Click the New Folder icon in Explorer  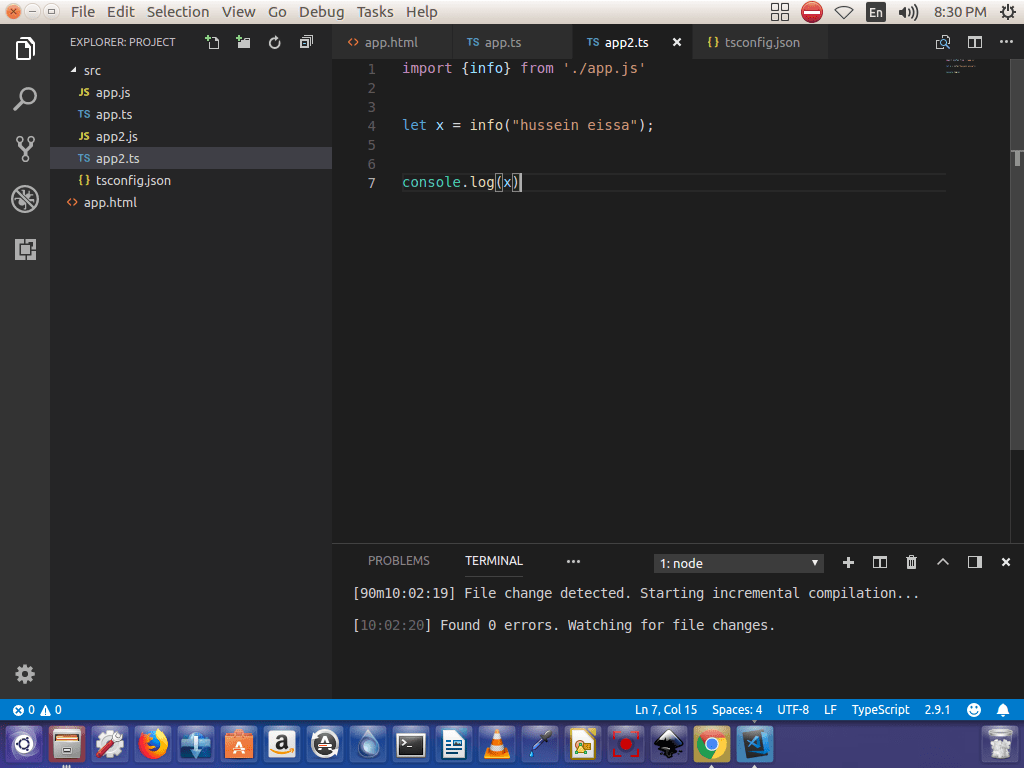[x=243, y=42]
